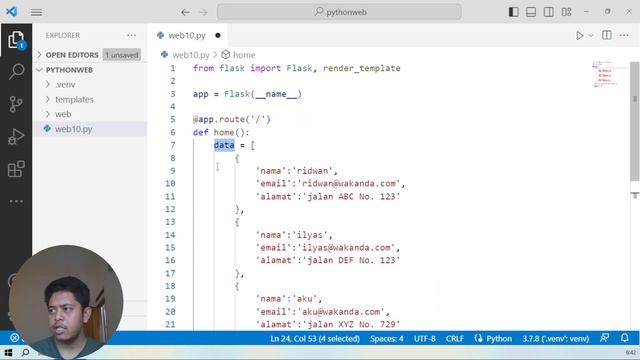Collapse the PYTHONWEB folder section
Image resolution: width=640 pixels, height=360 pixels.
[69, 70]
